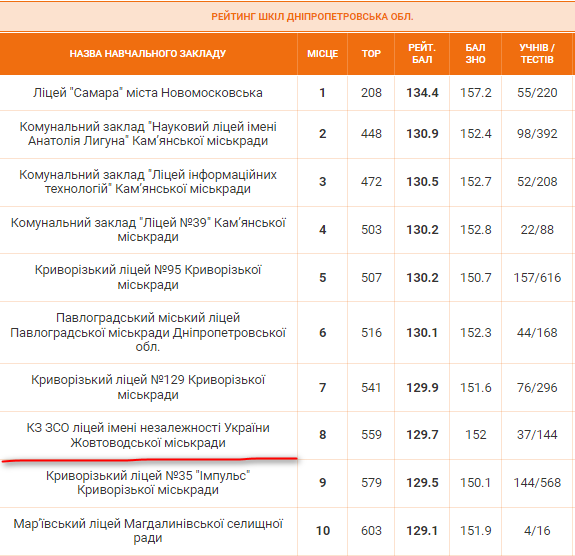Image resolution: width=575 pixels, height=556 pixels.
Task: Open 'КЗ ЗСО ліцей імені незалежності України' entry
Action: [x=148, y=435]
